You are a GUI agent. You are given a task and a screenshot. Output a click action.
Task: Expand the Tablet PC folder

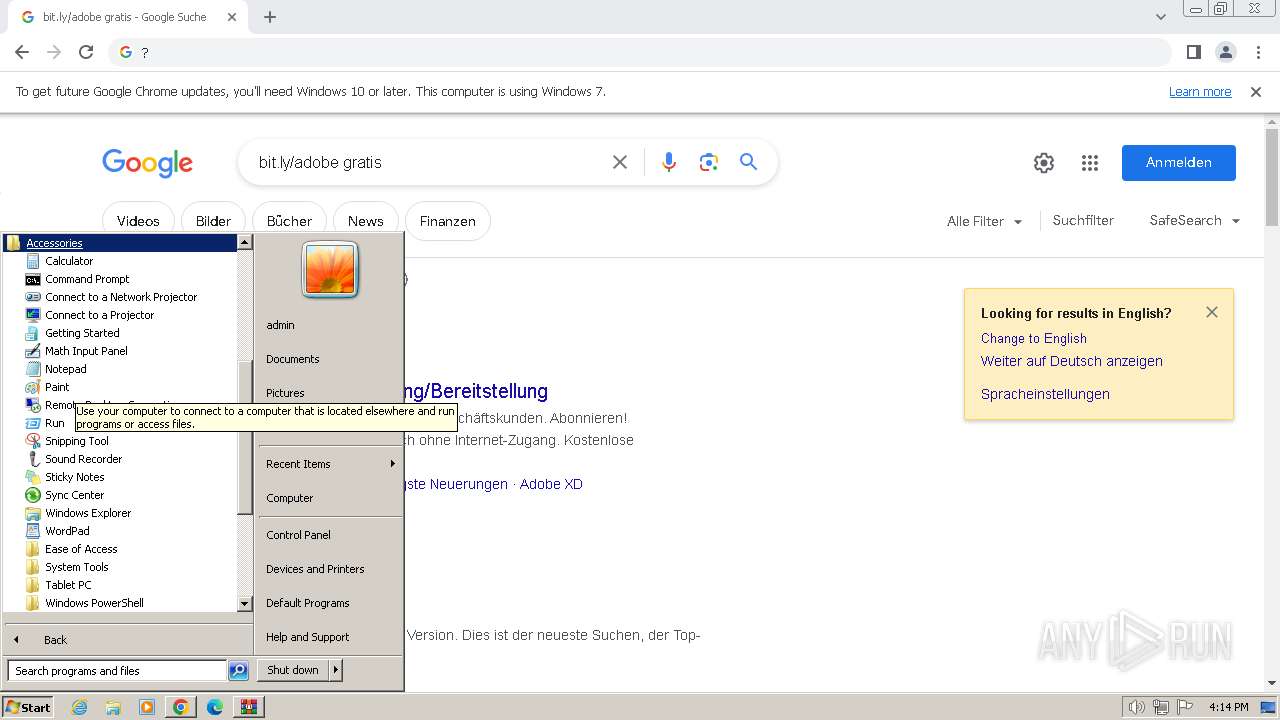68,585
